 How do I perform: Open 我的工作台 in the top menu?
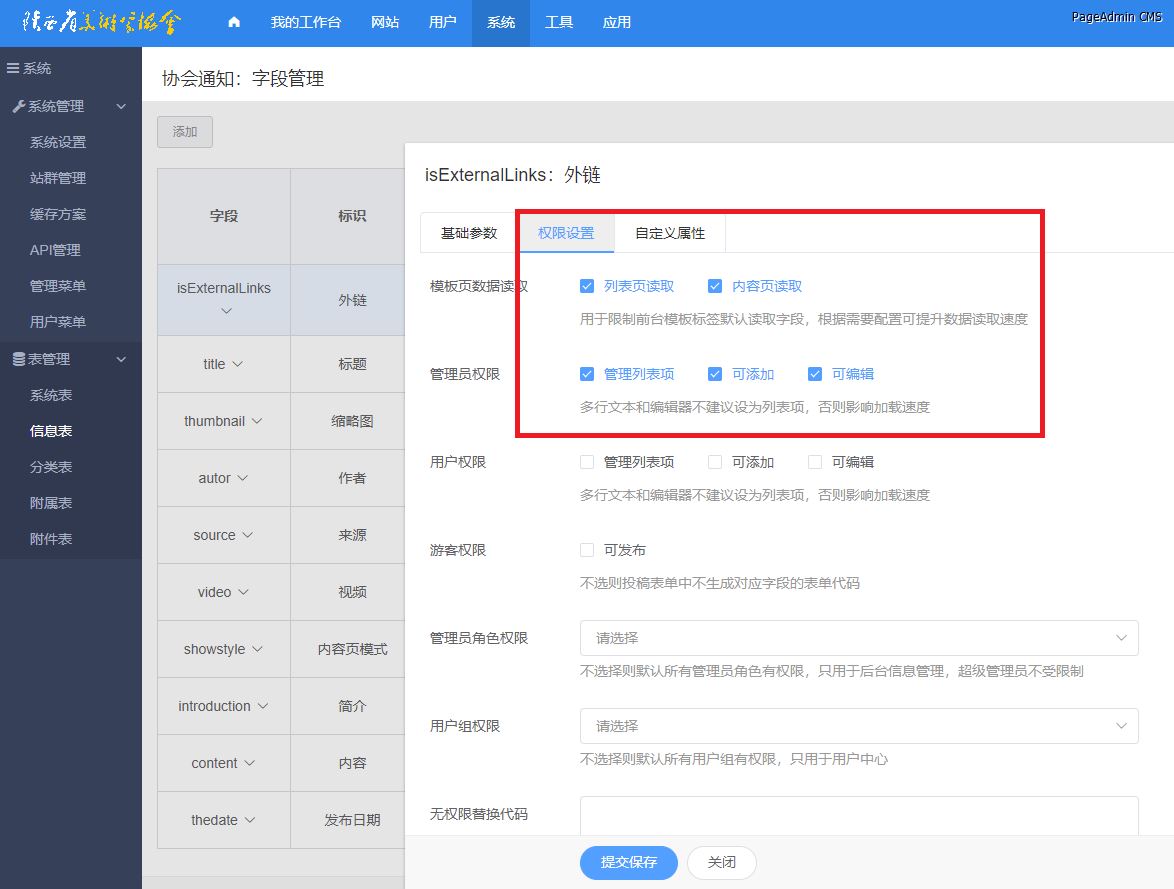(305, 22)
